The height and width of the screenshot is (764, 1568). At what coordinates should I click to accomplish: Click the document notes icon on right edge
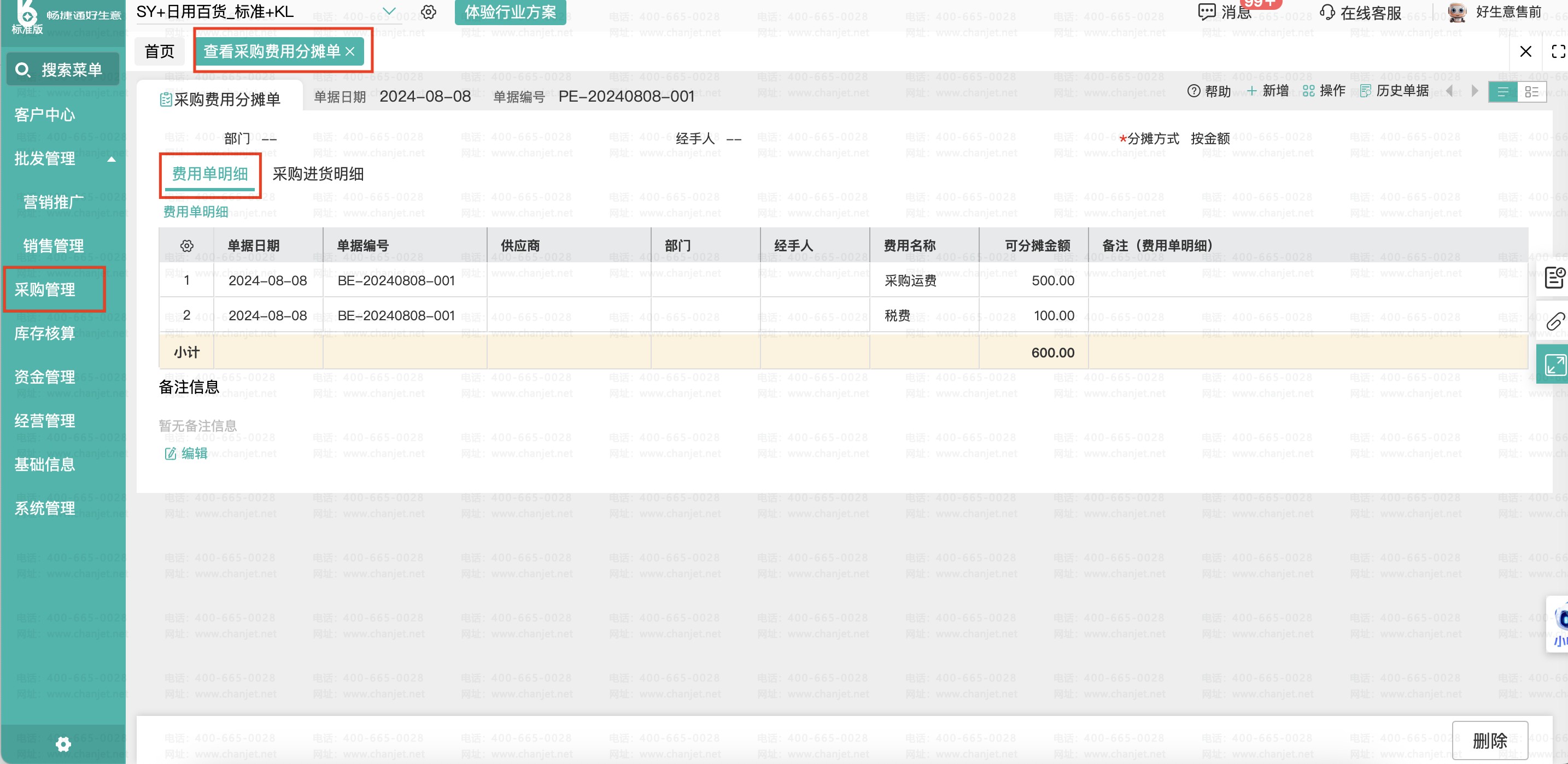(x=1555, y=278)
